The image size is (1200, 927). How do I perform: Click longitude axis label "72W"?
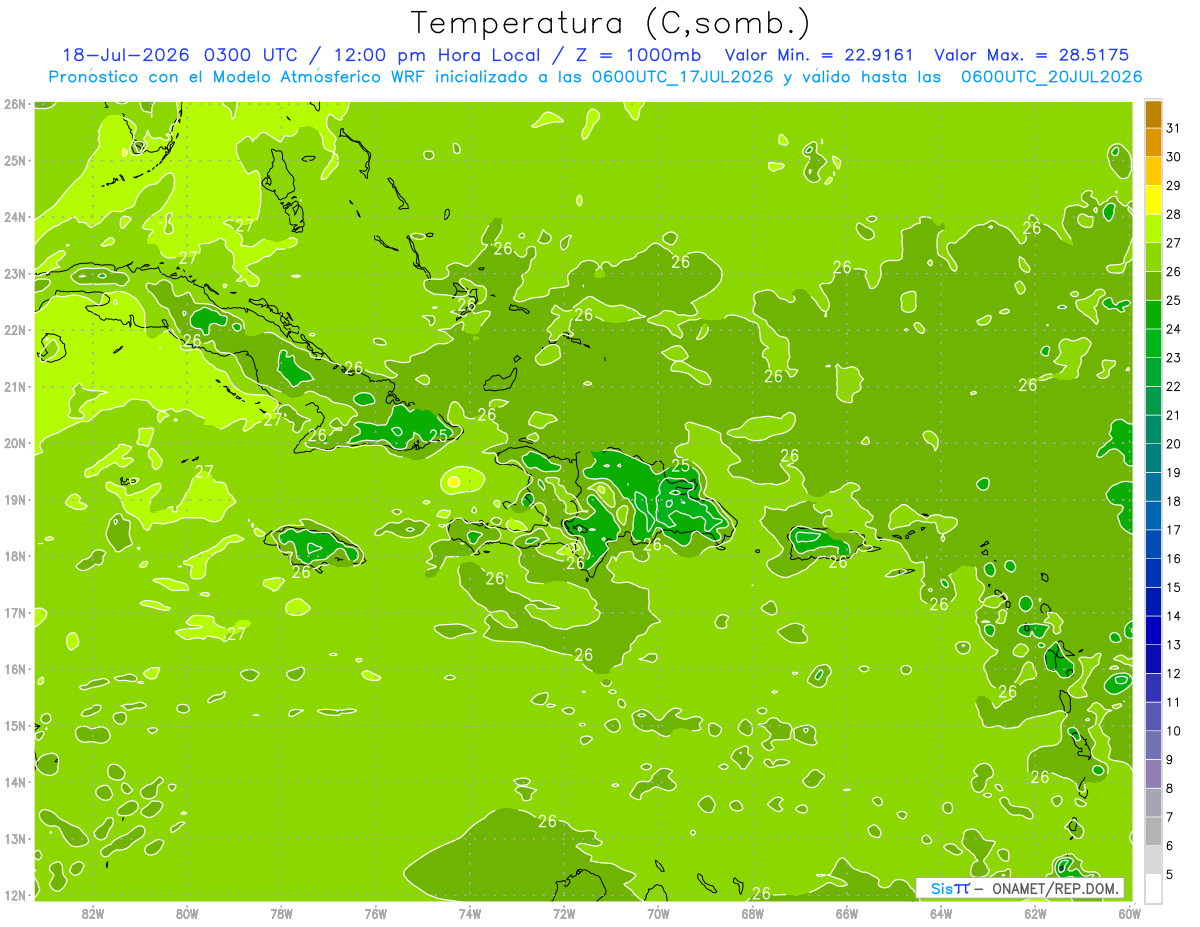[x=564, y=913]
